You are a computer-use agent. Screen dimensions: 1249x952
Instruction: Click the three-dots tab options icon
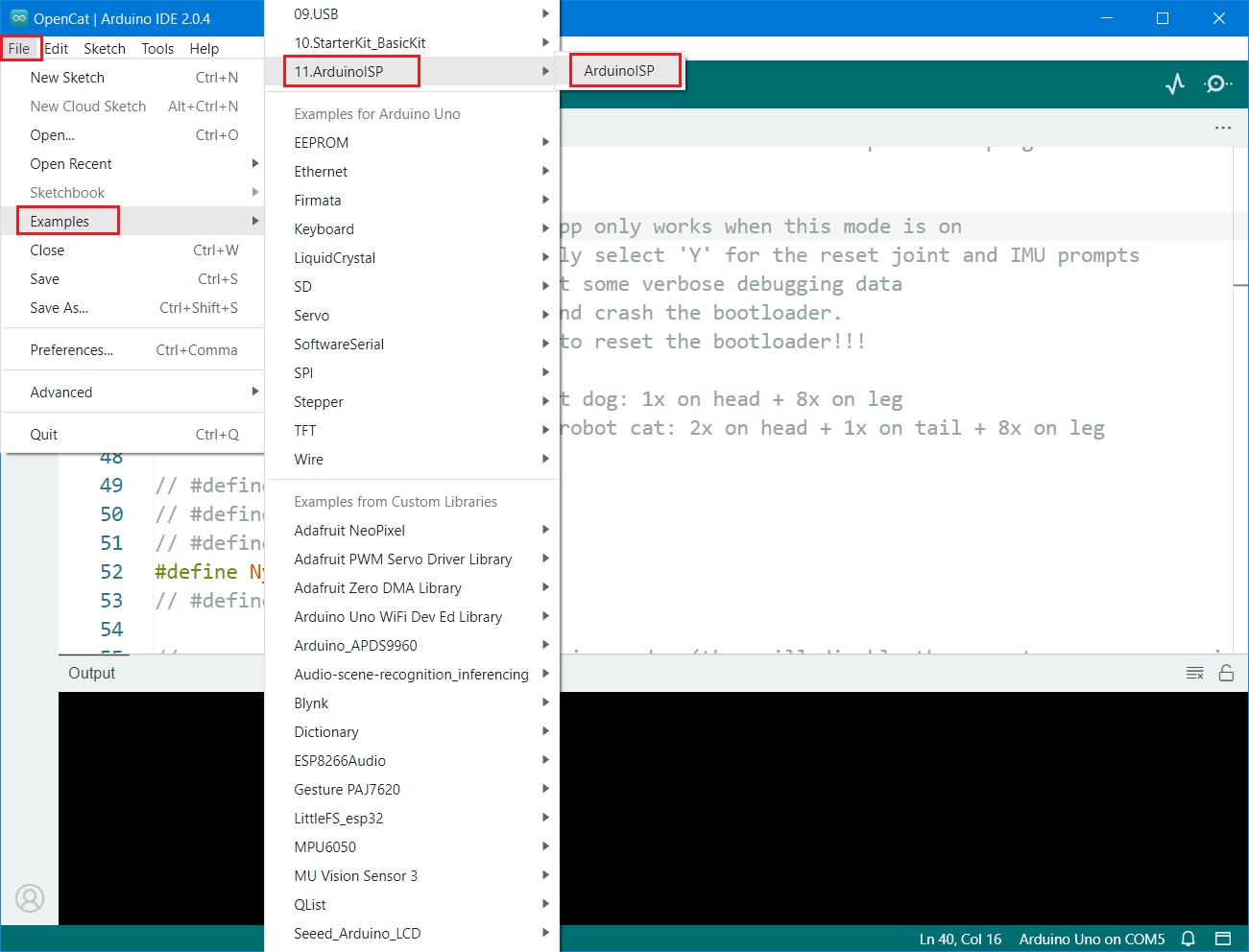[1222, 128]
